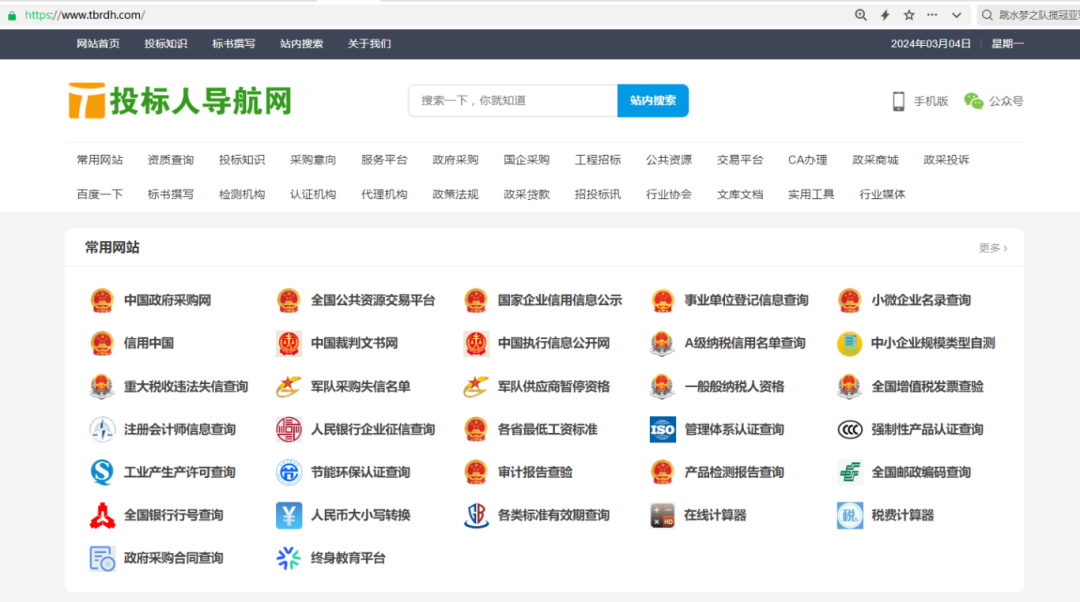
Task: Click the 中国裁判文书网 icon
Action: pyautogui.click(x=289, y=343)
